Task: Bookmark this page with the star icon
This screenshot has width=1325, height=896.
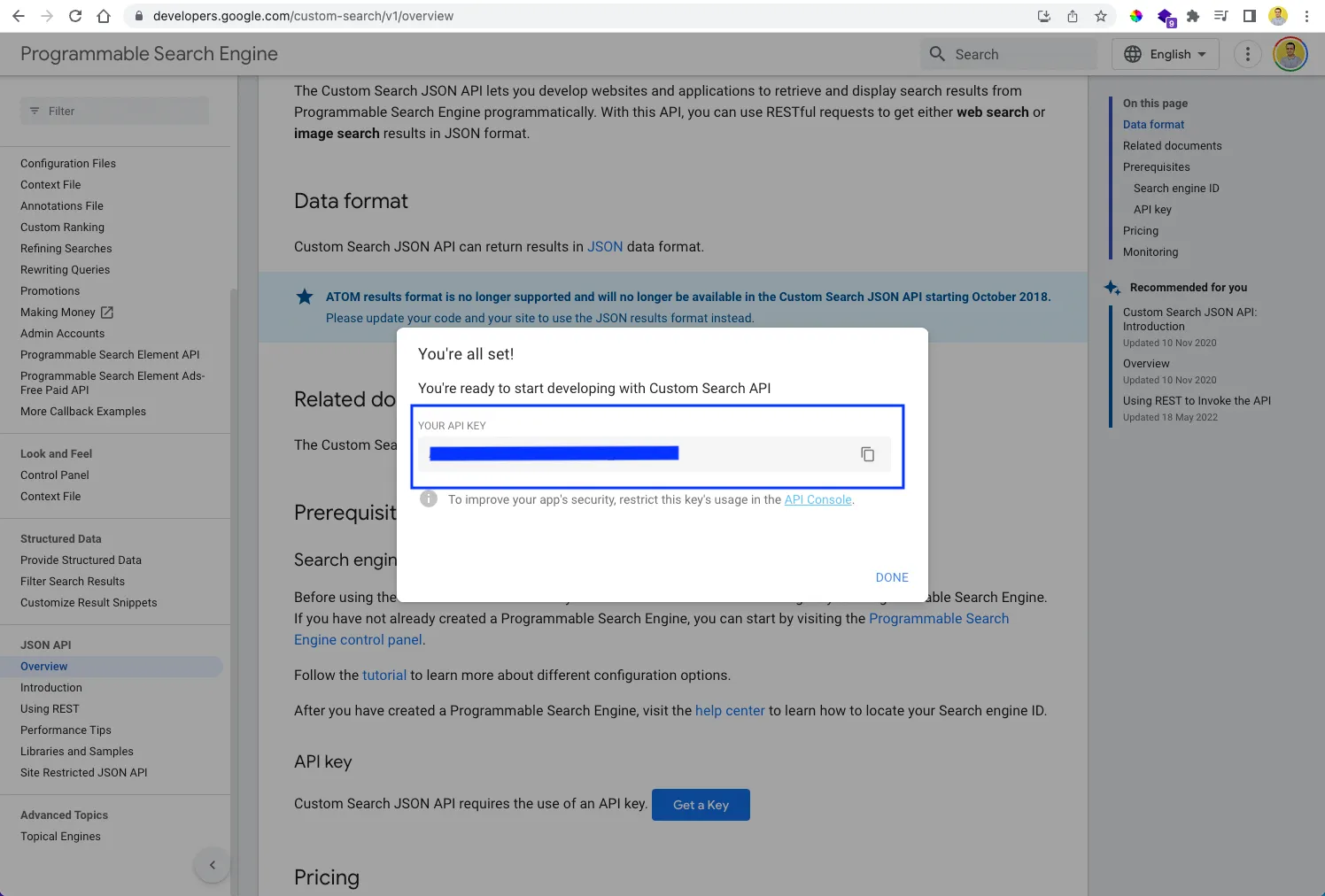Action: 1100,16
